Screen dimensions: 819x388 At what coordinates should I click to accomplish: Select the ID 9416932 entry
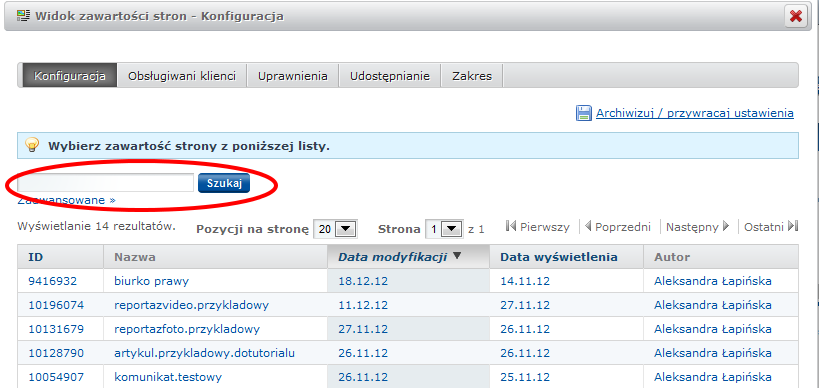click(x=52, y=281)
